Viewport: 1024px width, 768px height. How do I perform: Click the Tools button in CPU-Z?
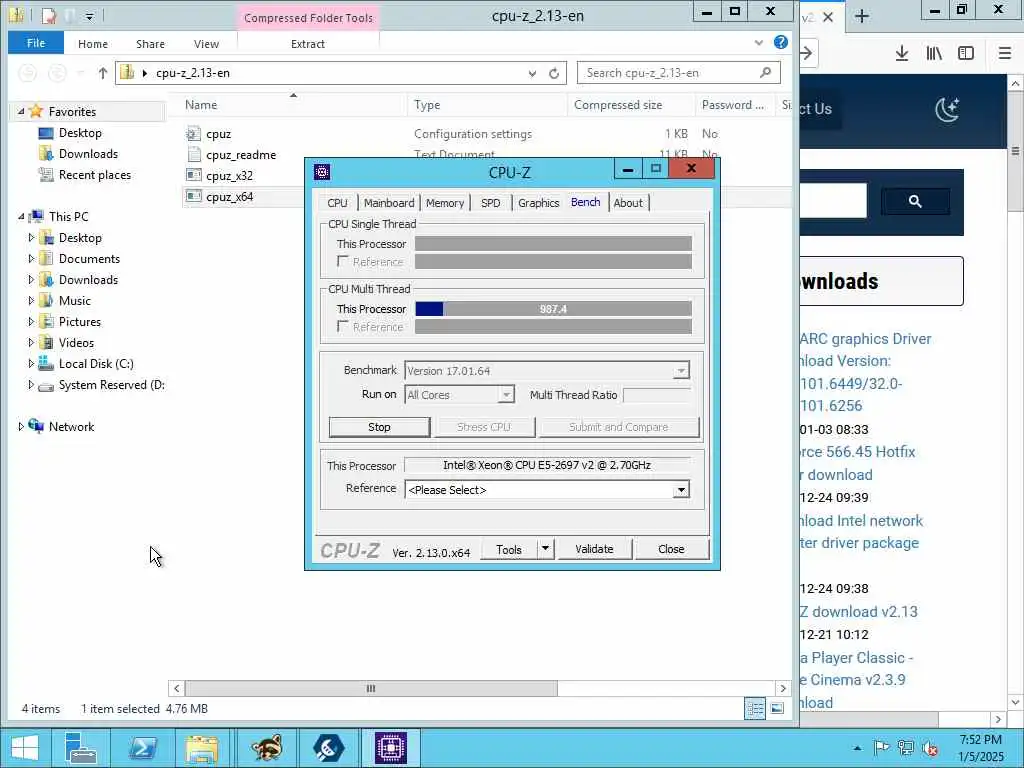click(509, 549)
